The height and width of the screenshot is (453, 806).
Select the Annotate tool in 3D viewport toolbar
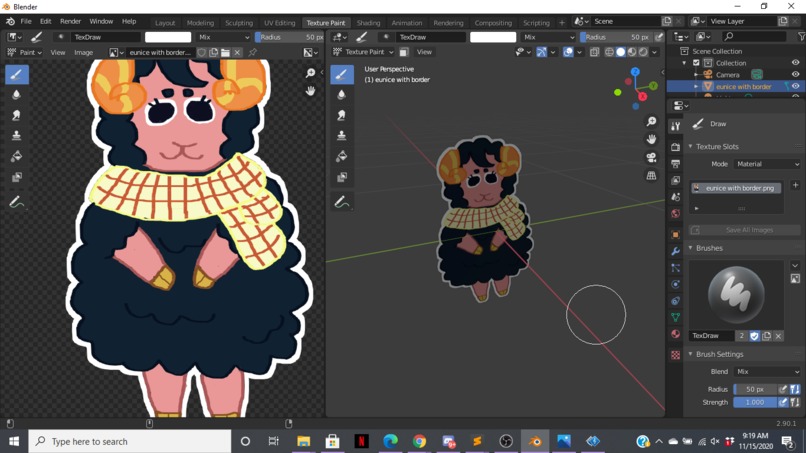pyautogui.click(x=341, y=202)
